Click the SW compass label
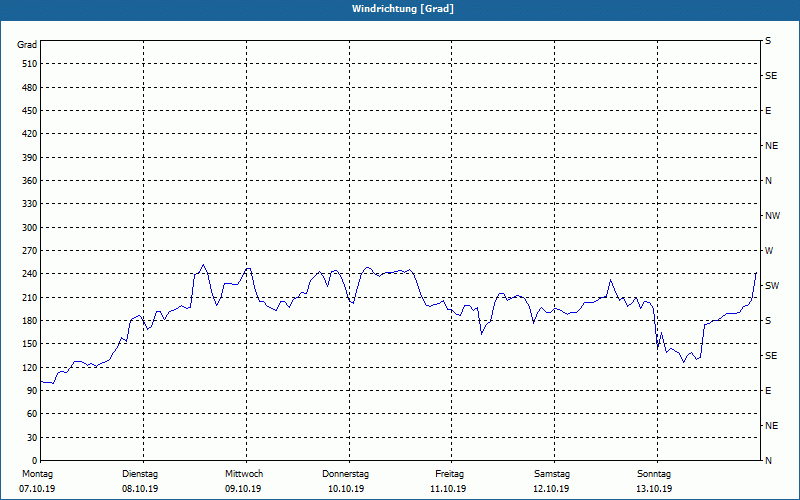The height and width of the screenshot is (500, 800). (x=772, y=286)
